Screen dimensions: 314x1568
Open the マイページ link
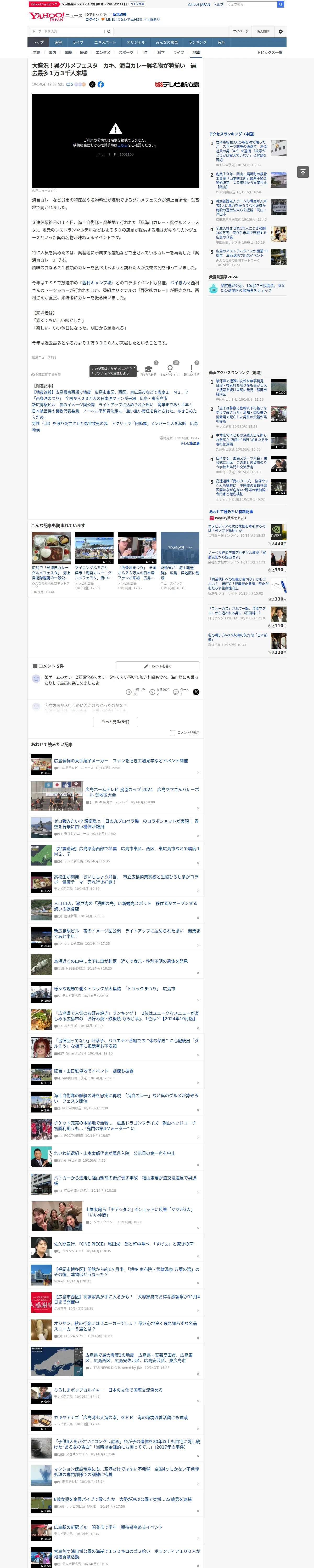240,32
